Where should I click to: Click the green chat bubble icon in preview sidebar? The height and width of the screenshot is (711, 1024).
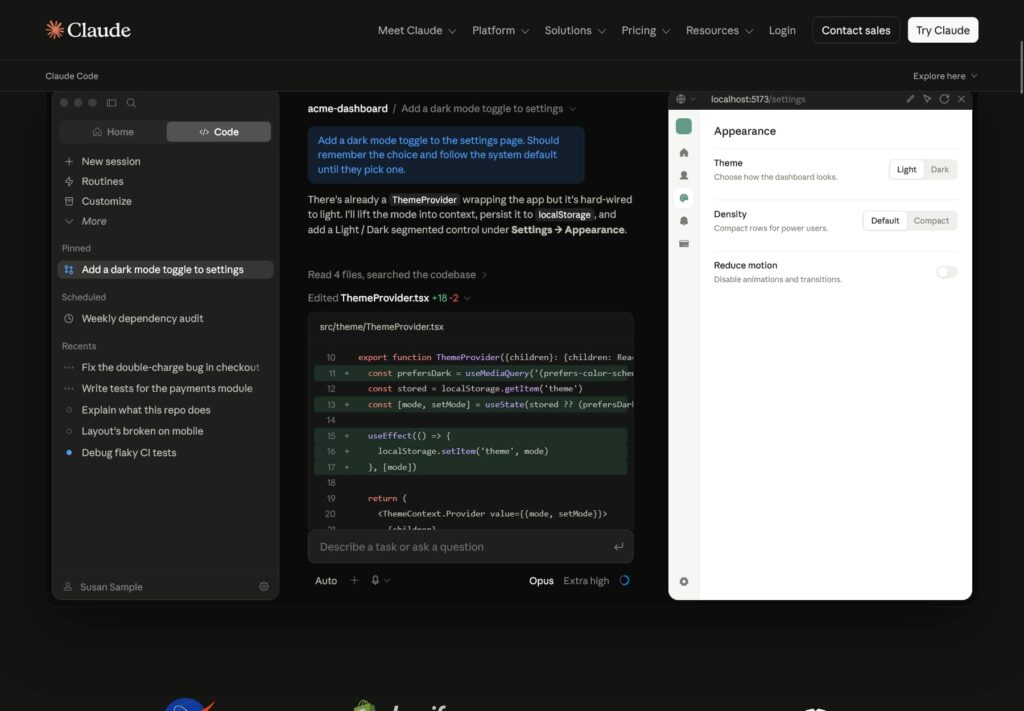(x=684, y=198)
